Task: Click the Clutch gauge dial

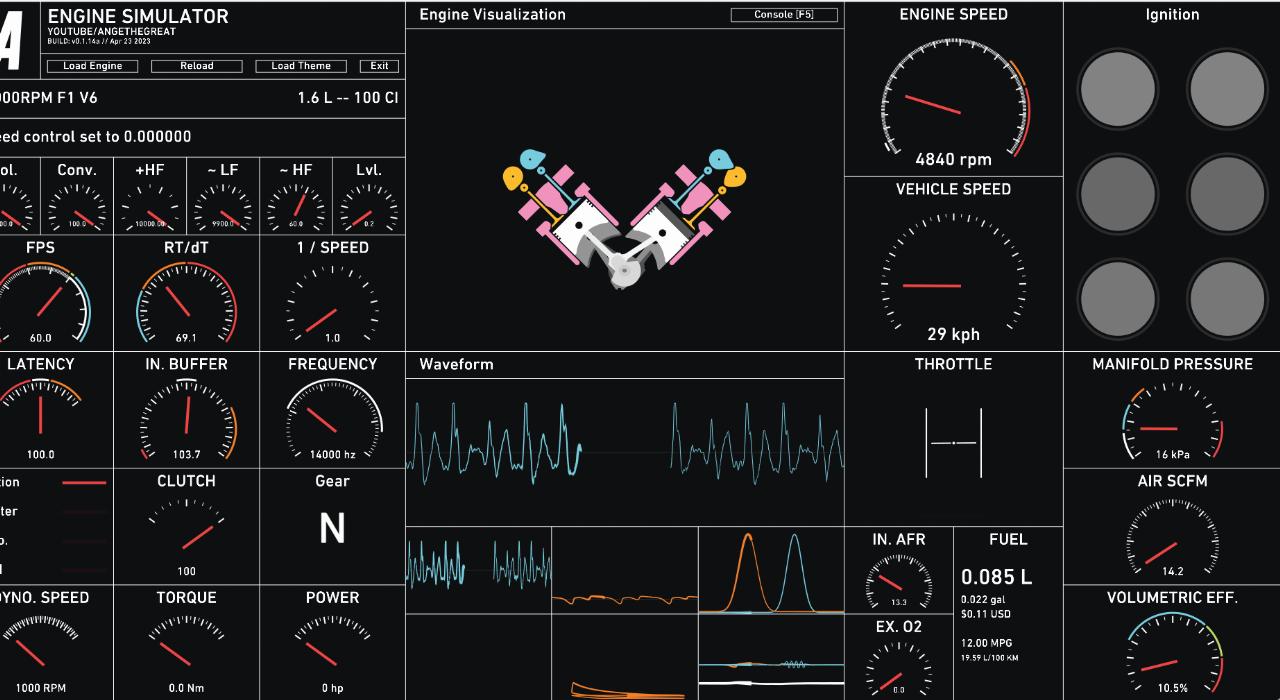Action: pyautogui.click(x=186, y=531)
